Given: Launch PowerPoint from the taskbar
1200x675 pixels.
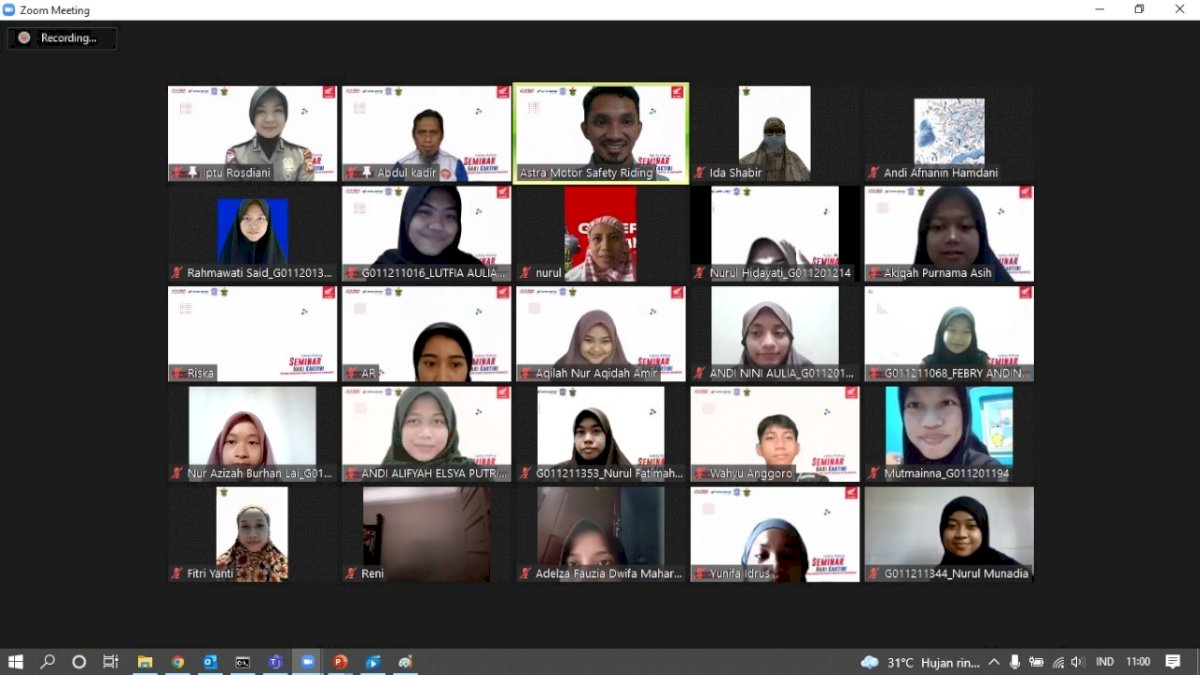Looking at the screenshot, I should pos(340,662).
